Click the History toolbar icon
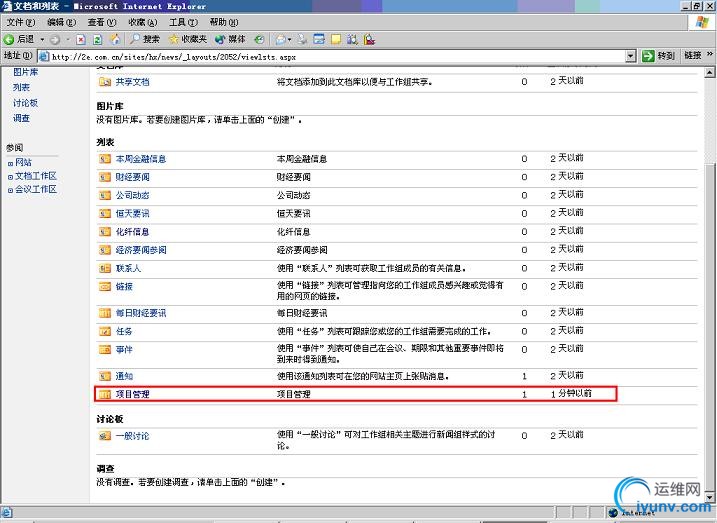717x523 pixels. click(259, 40)
